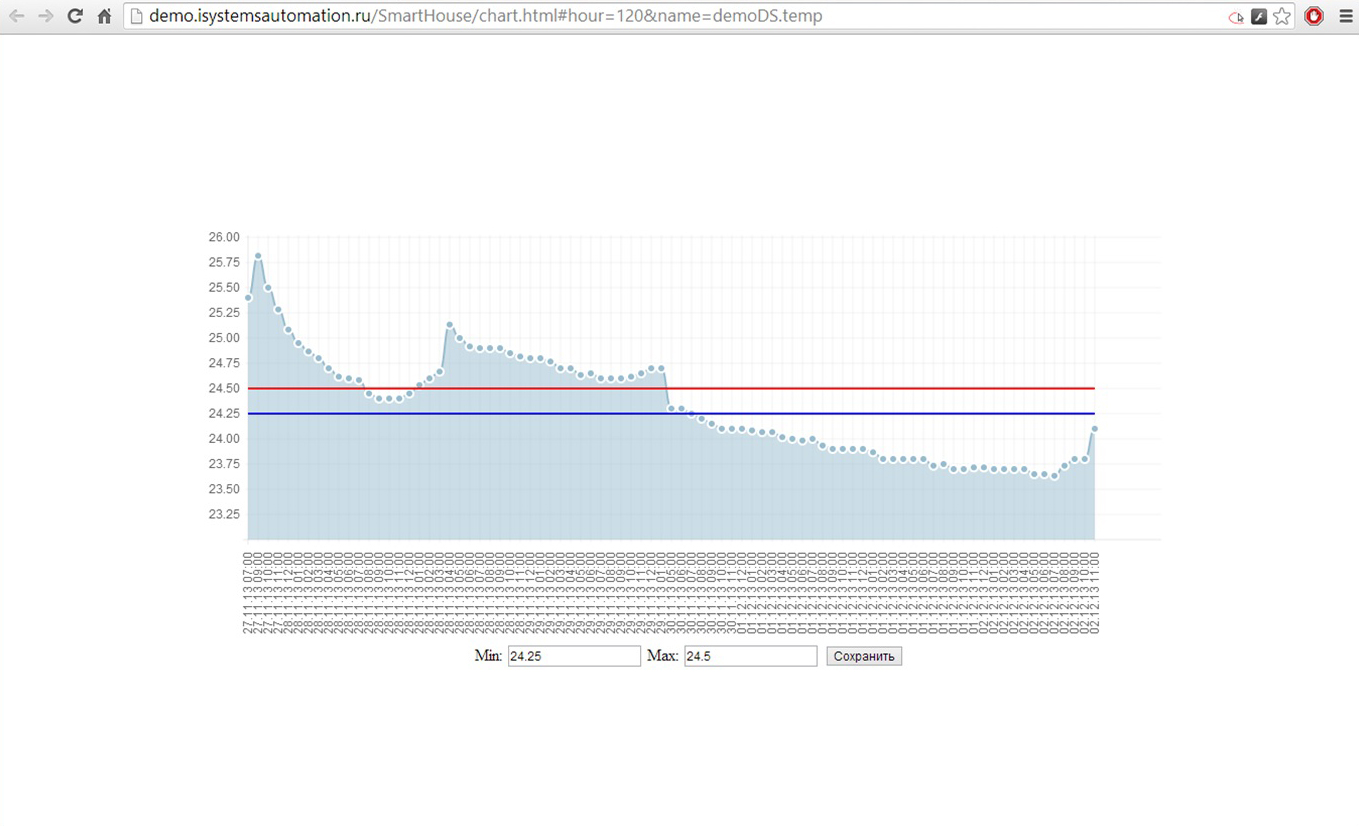Screen dimensions: 1359x826
Task: Go forward to the next page
Action: pos(46,16)
